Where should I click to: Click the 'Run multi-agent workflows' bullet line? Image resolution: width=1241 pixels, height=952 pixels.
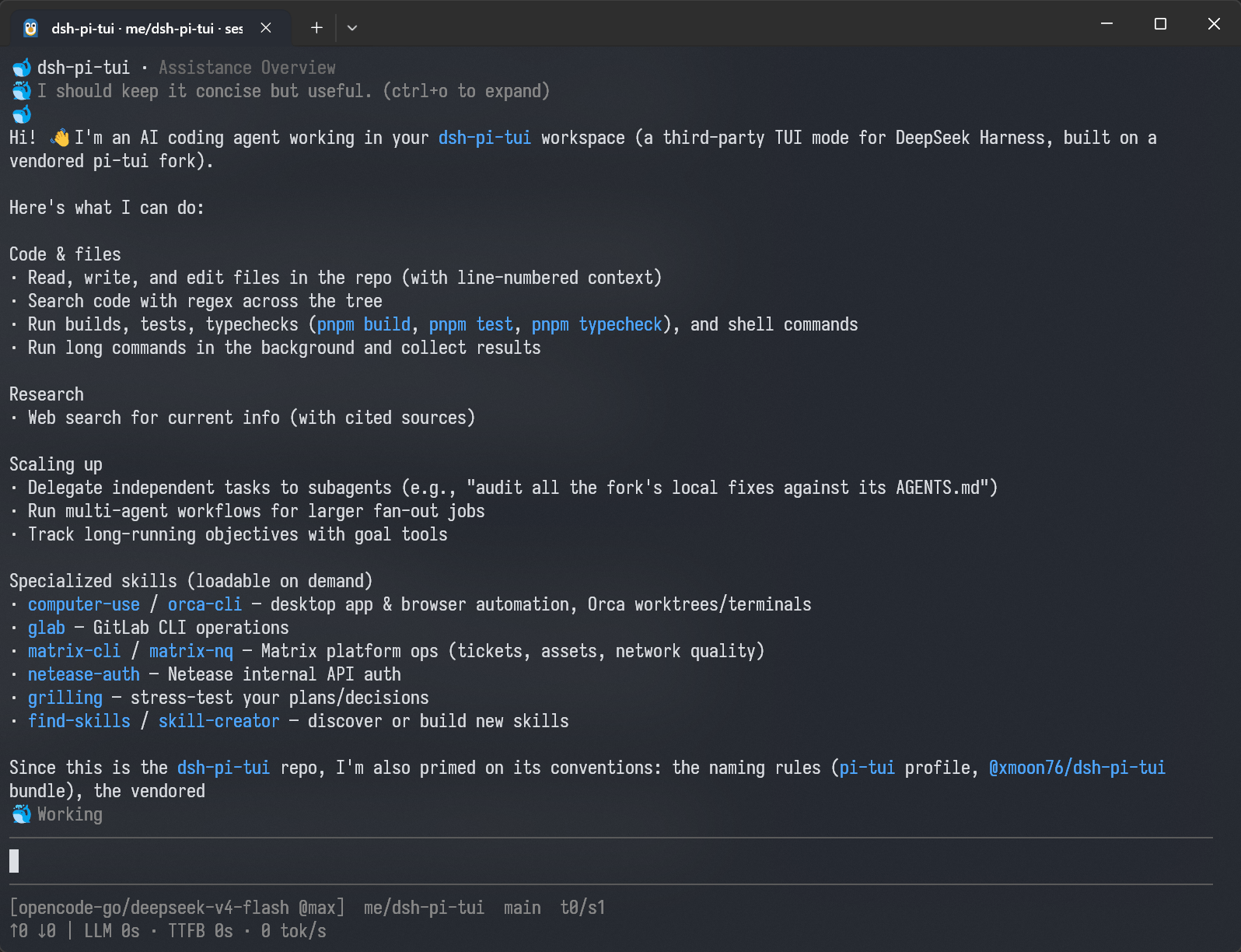point(247,511)
